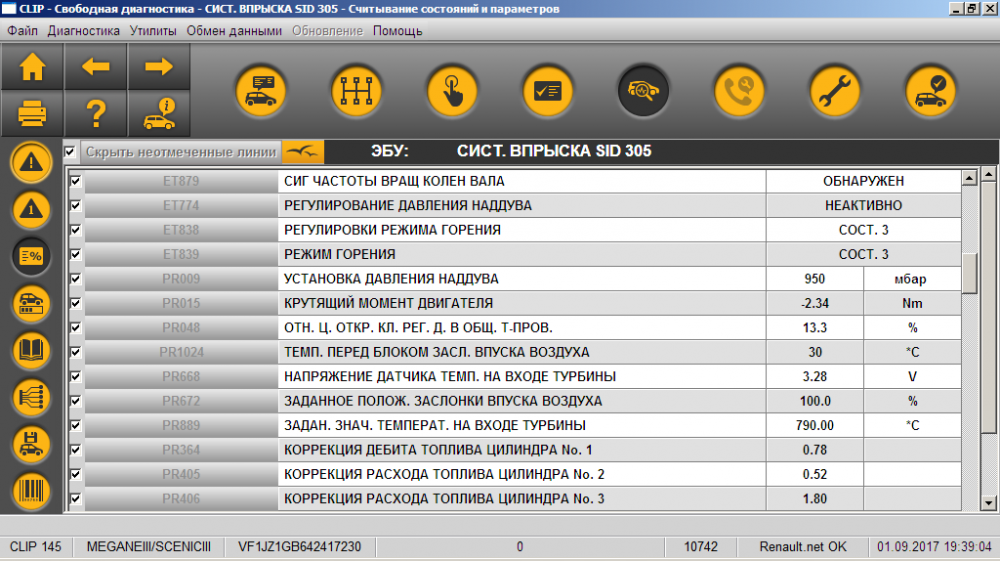Select the КРУТЯЩИЙ МОМЕНТ ДВИГАТЕЛЯ parameter
The image size is (1000, 561).
[522, 303]
